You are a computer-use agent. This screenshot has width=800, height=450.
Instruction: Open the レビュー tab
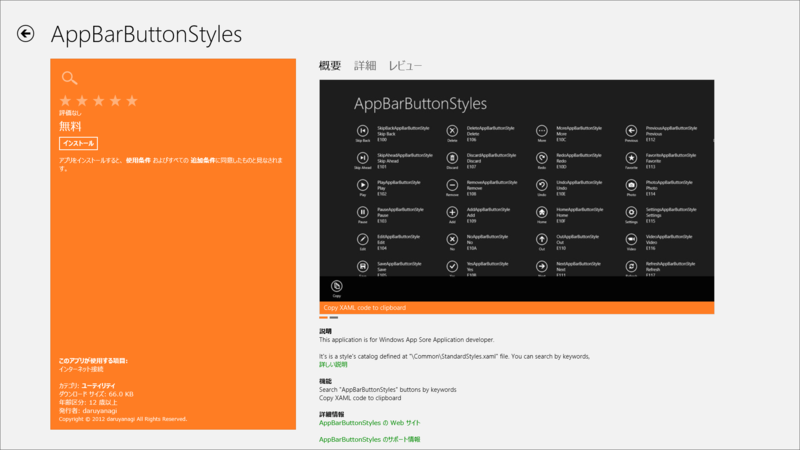(x=405, y=65)
